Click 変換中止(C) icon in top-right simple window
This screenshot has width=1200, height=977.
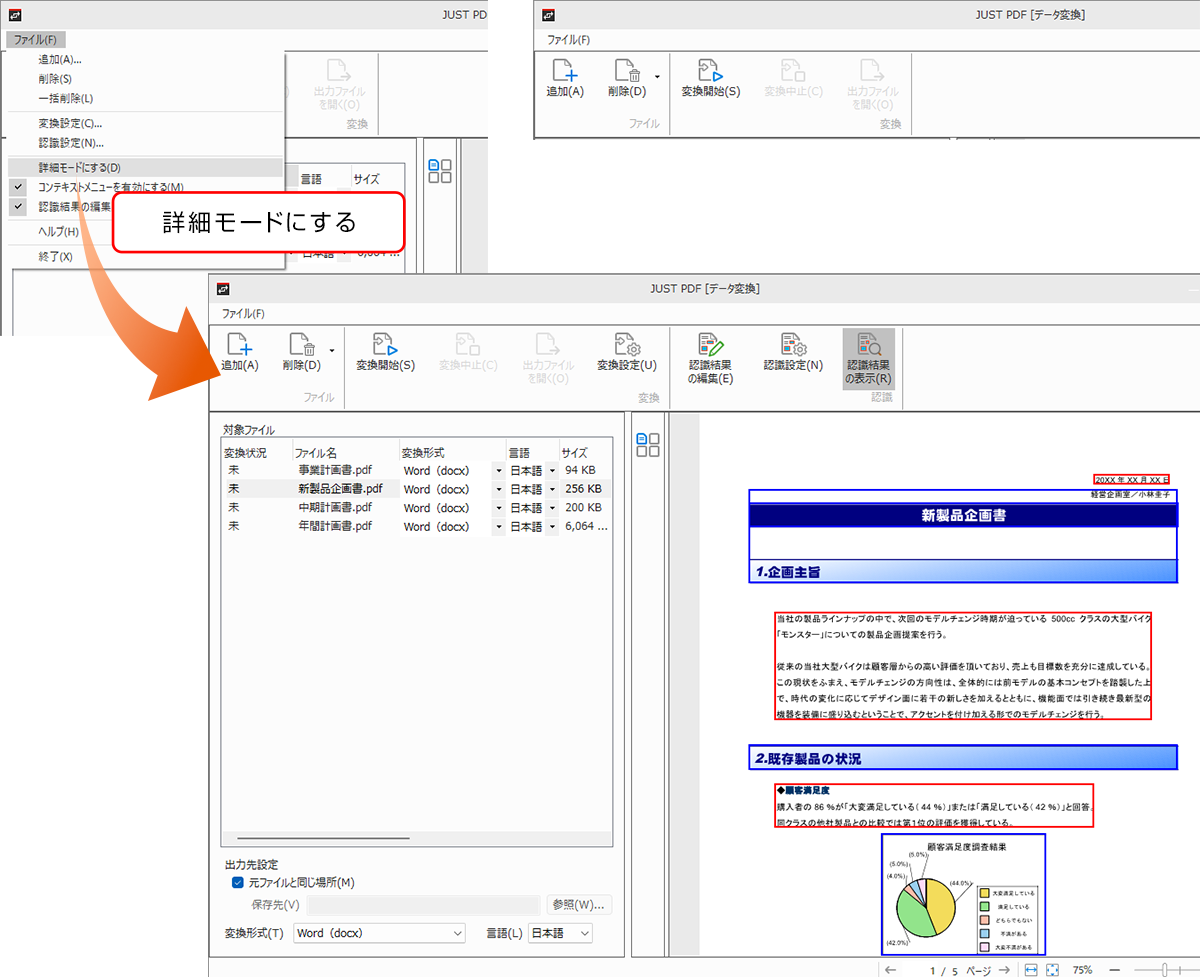pos(793,70)
